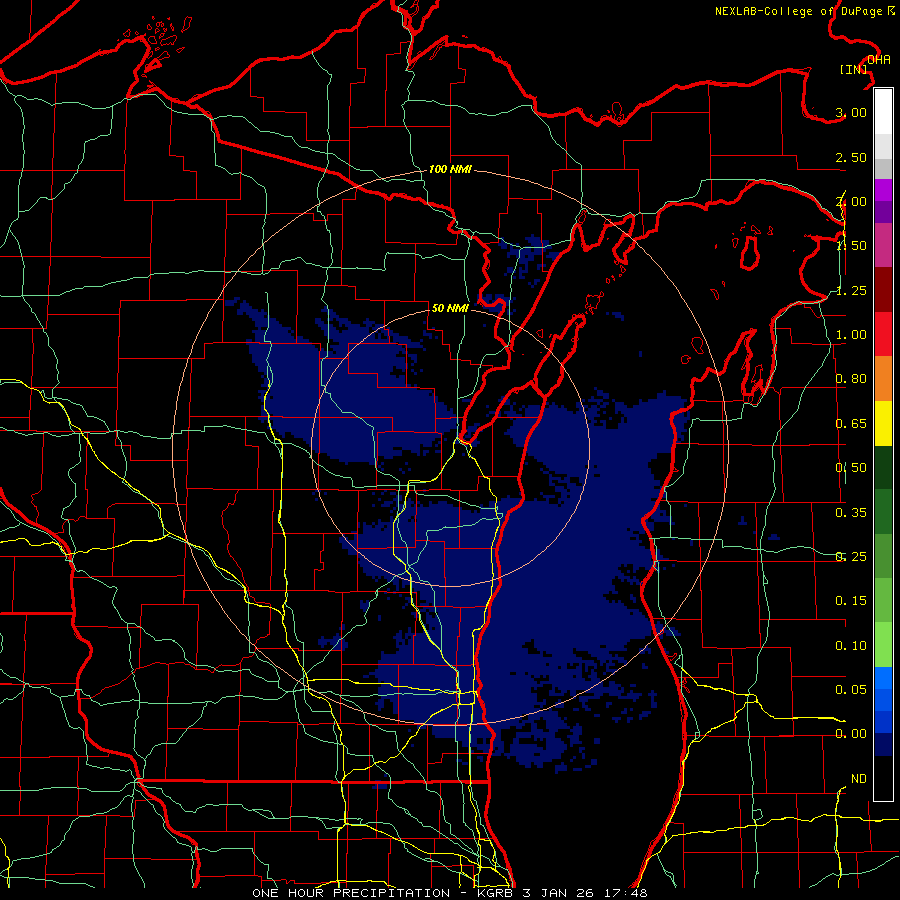Image resolution: width=900 pixels, height=900 pixels.
Task: Click the 0.10 scale value
Action: tap(851, 646)
